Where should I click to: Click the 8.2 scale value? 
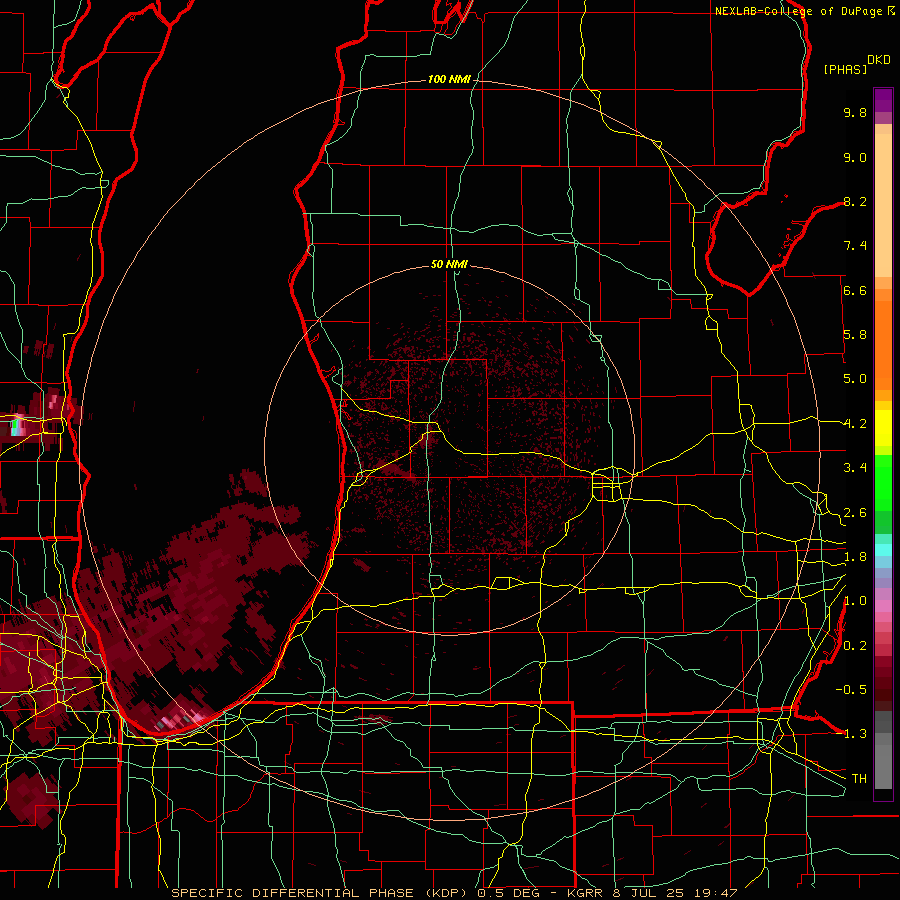[855, 201]
